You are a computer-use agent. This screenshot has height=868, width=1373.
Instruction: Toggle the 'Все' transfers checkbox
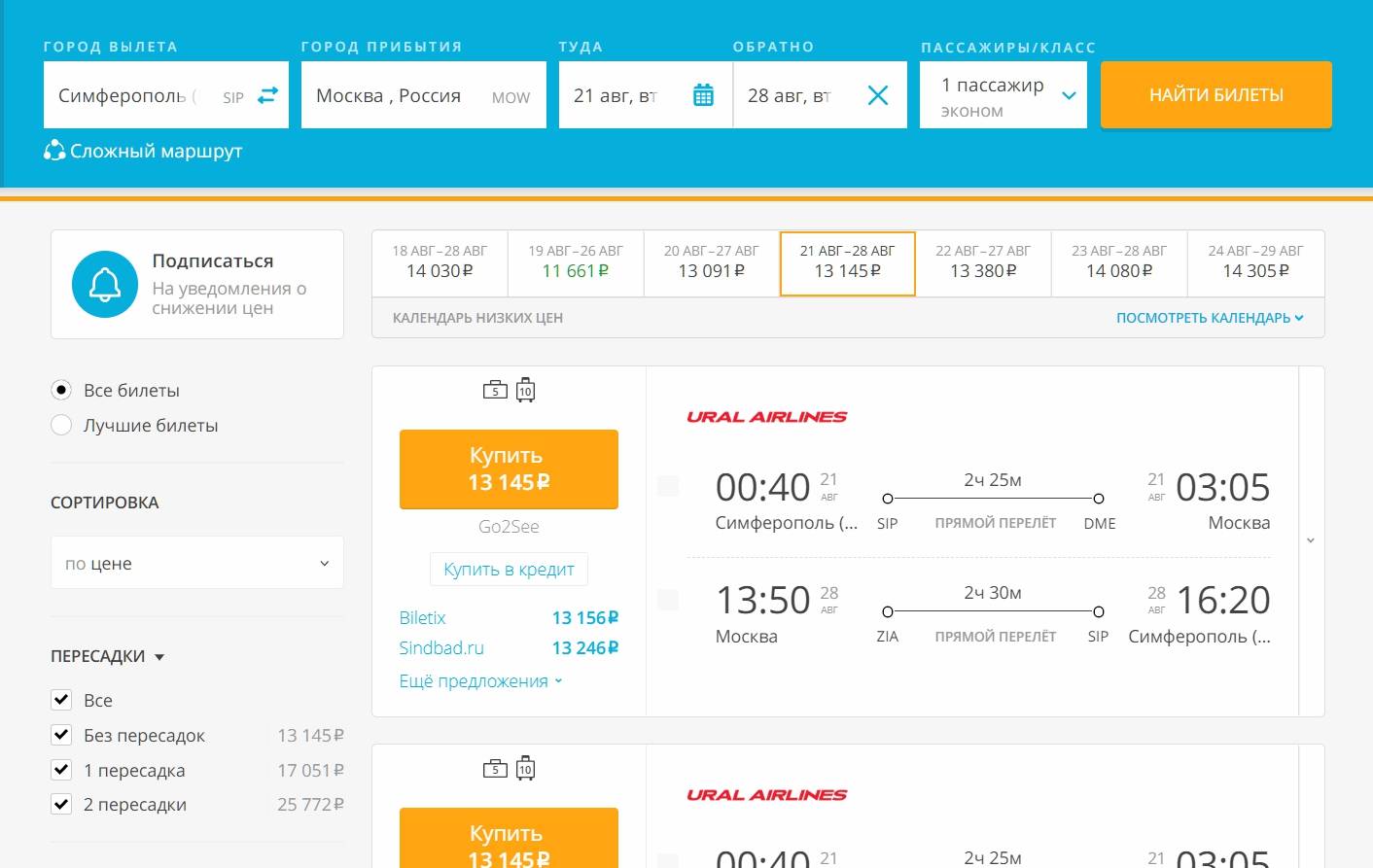click(x=61, y=700)
